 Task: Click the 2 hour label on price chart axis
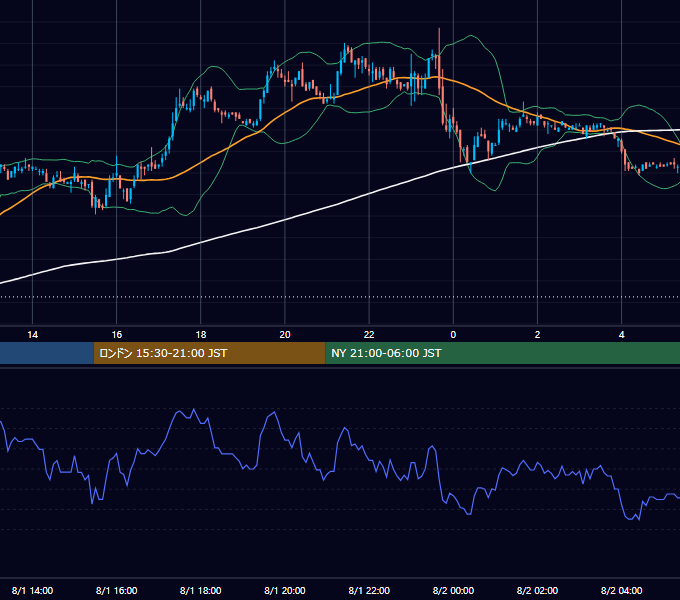point(537,335)
